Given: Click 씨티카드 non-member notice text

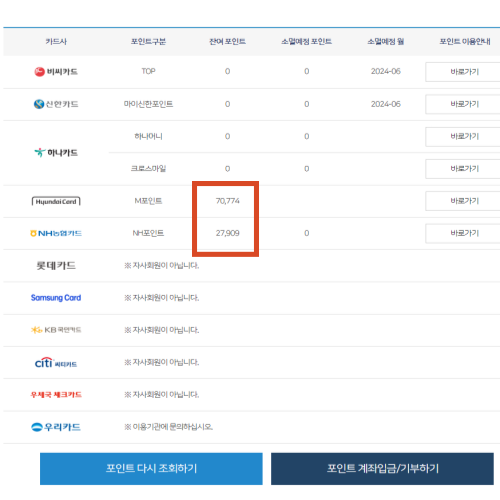Looking at the screenshot, I should click(x=162, y=362).
